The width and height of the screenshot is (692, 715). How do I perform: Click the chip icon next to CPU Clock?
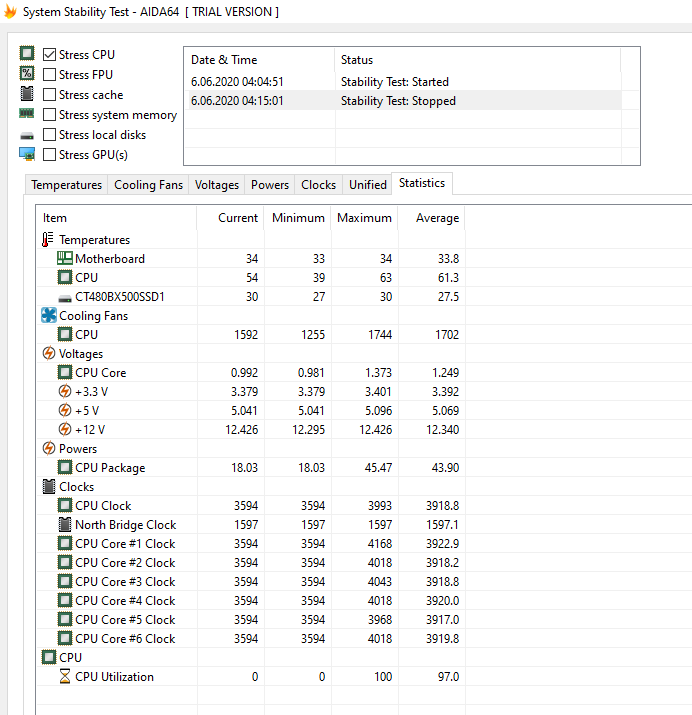tap(65, 505)
